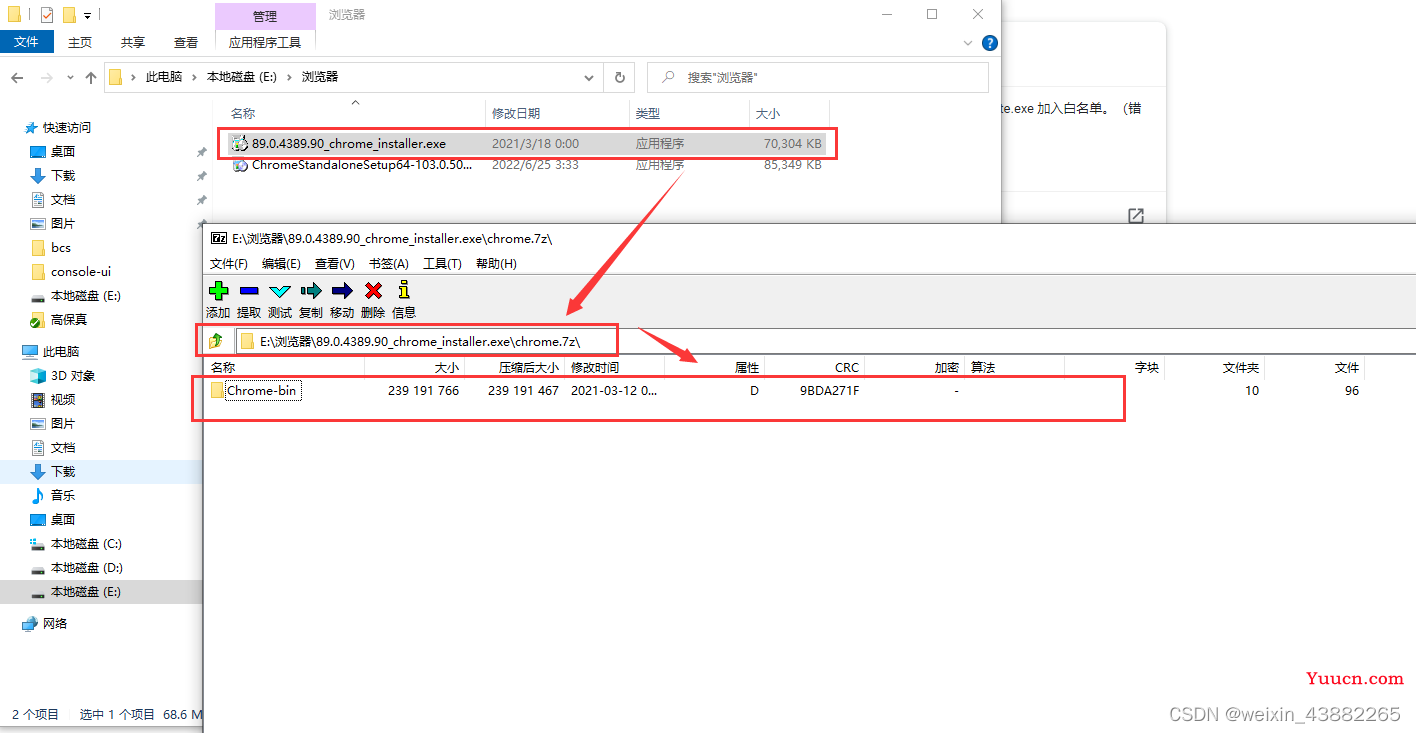Open 快速访问 in navigation pane
The height and width of the screenshot is (733, 1416).
click(x=57, y=128)
